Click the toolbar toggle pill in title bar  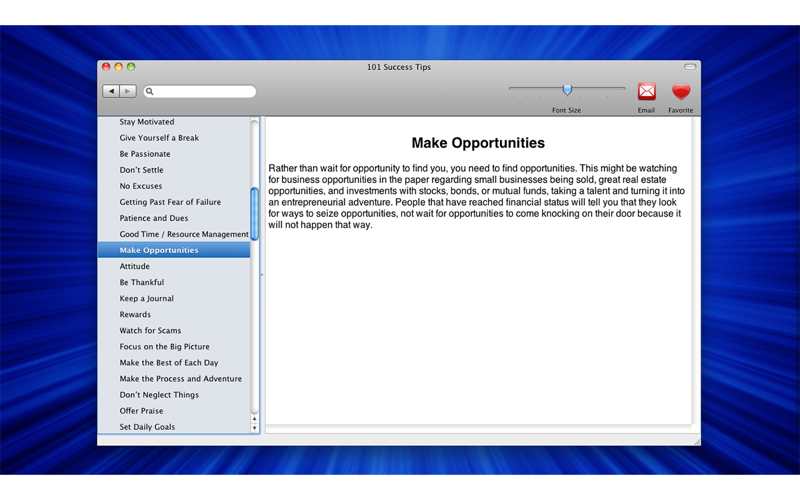coord(690,67)
